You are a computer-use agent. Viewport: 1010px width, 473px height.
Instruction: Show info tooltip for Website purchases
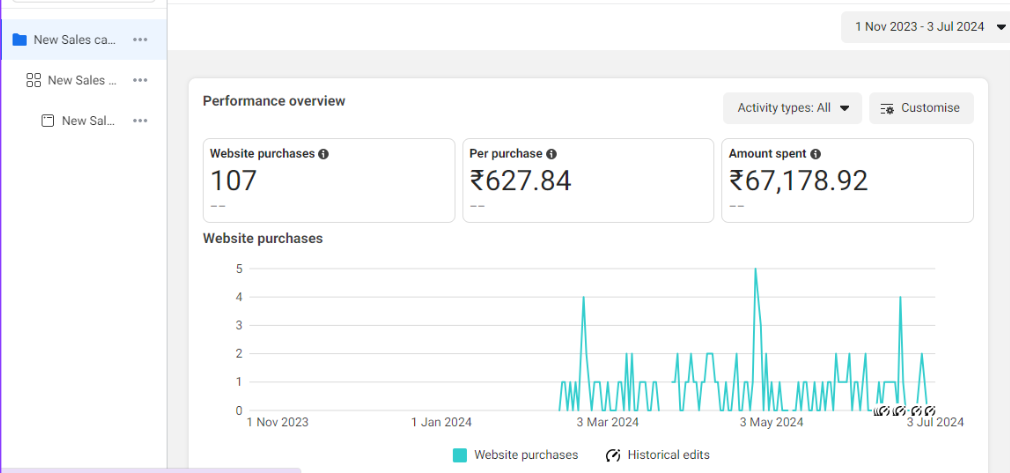tap(323, 154)
